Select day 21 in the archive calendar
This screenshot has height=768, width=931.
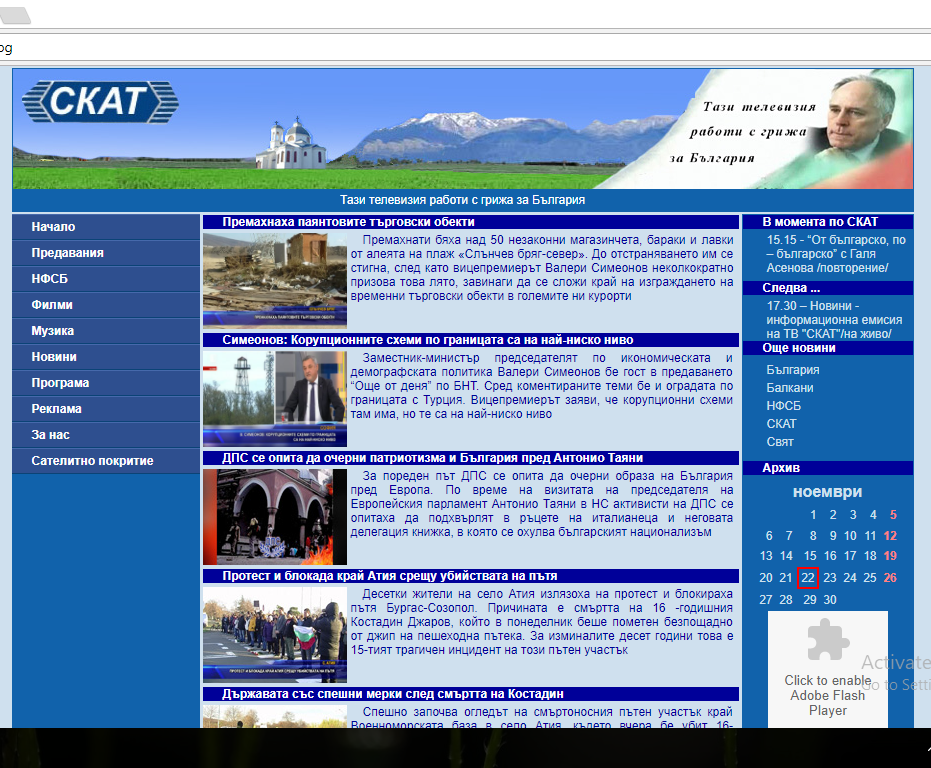click(x=786, y=578)
